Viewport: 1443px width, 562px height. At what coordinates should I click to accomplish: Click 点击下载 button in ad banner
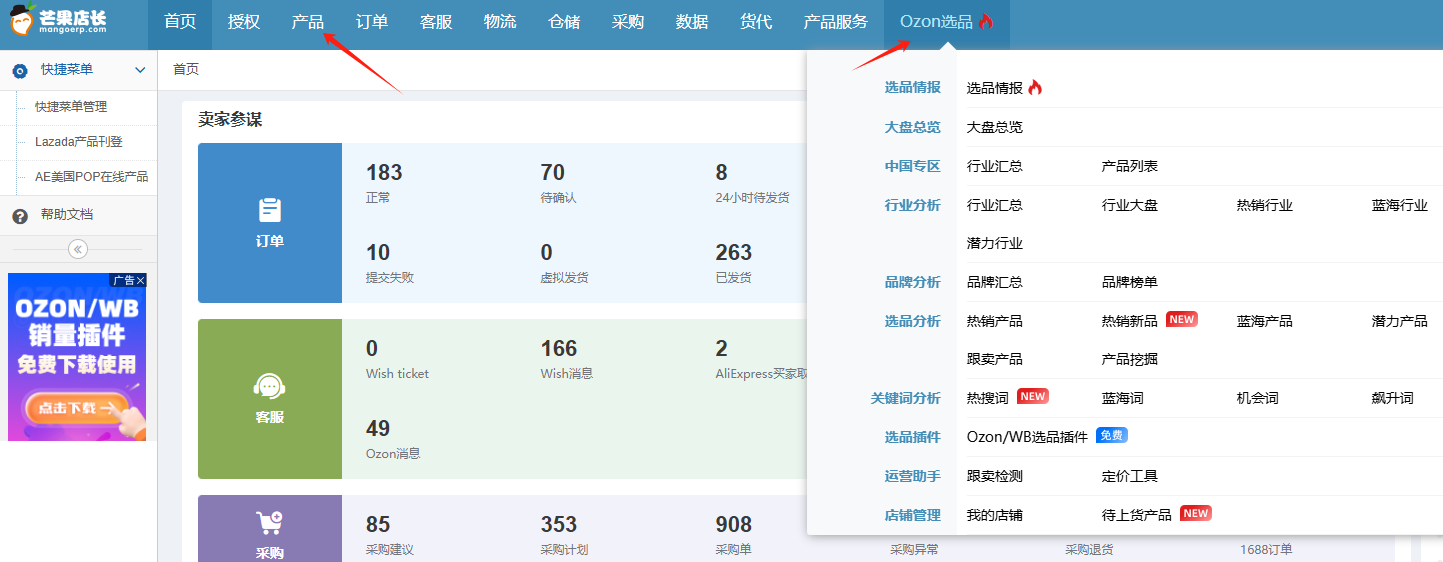[x=76, y=408]
